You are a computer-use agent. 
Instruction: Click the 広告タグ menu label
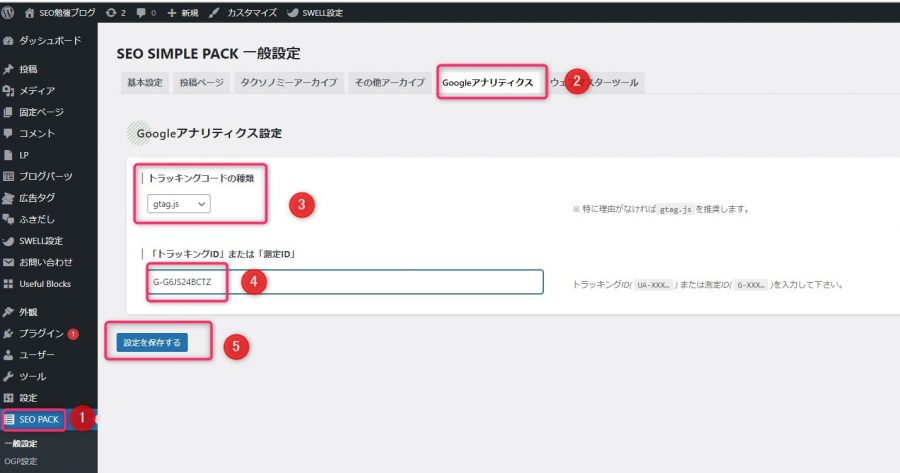tap(37, 198)
